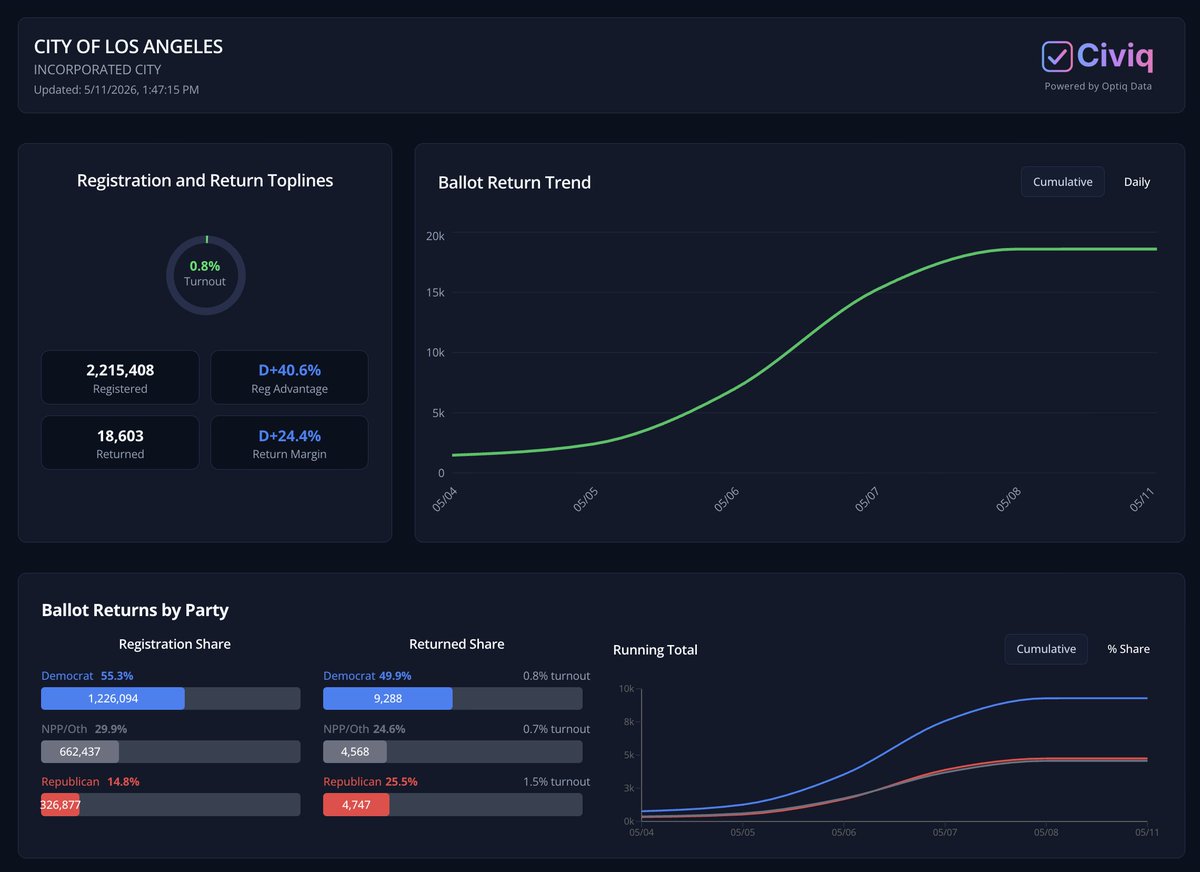Click the D+40.6% Reg Advantage card
Screen dimensions: 1200x872
coord(289,378)
